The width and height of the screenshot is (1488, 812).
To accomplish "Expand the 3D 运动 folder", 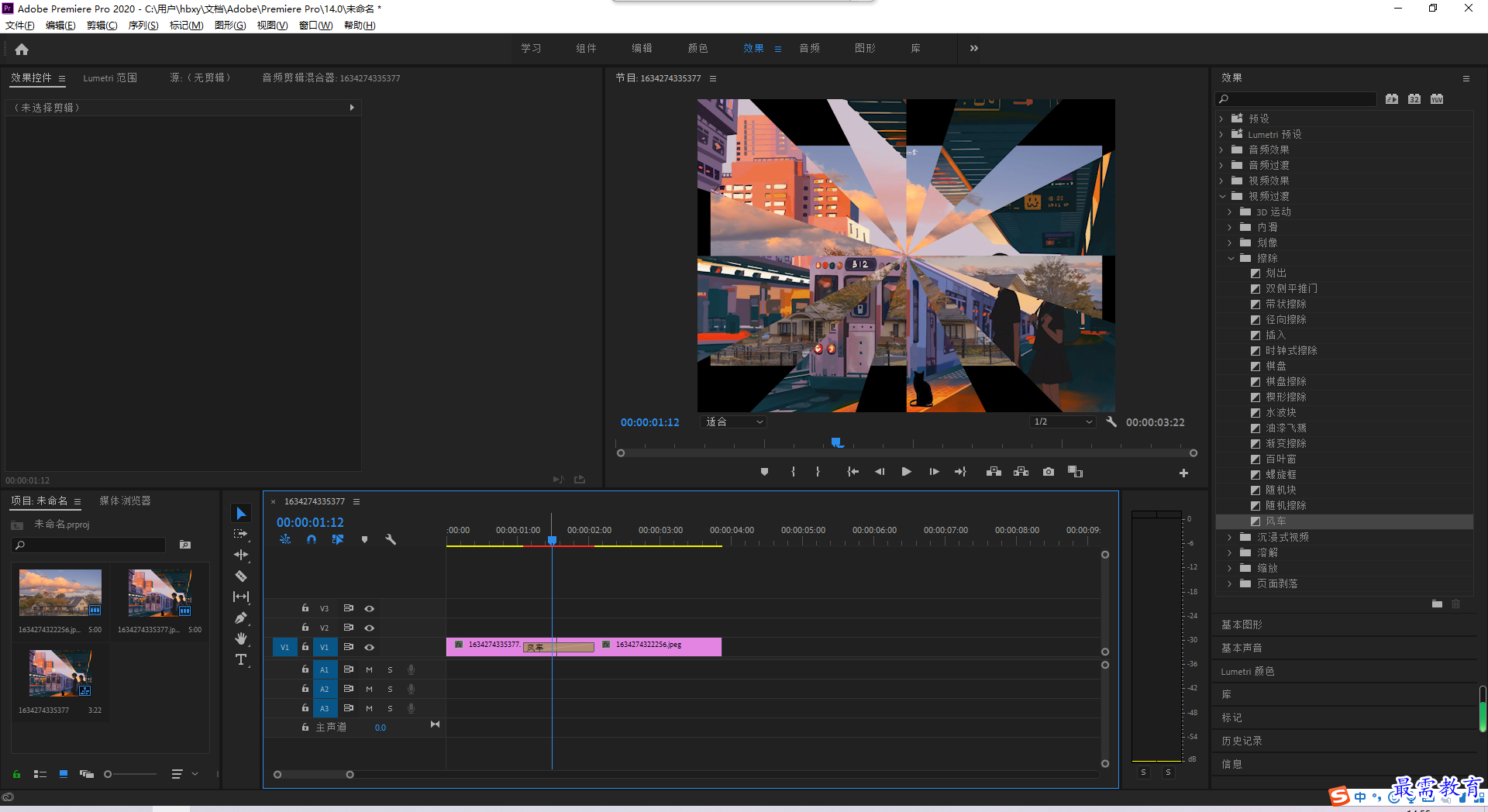I will click(x=1230, y=212).
